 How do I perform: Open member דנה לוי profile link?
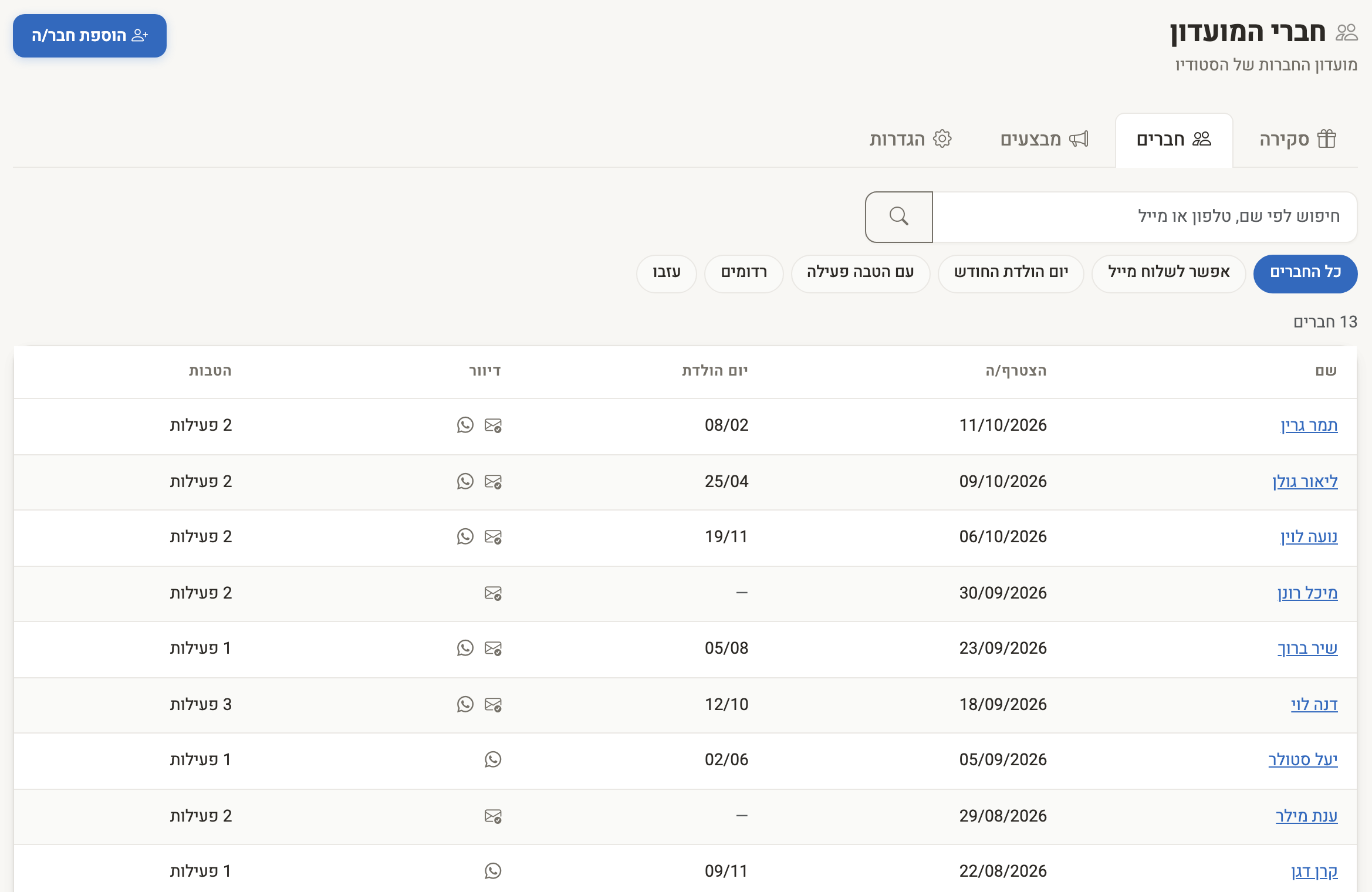pyautogui.click(x=1314, y=704)
